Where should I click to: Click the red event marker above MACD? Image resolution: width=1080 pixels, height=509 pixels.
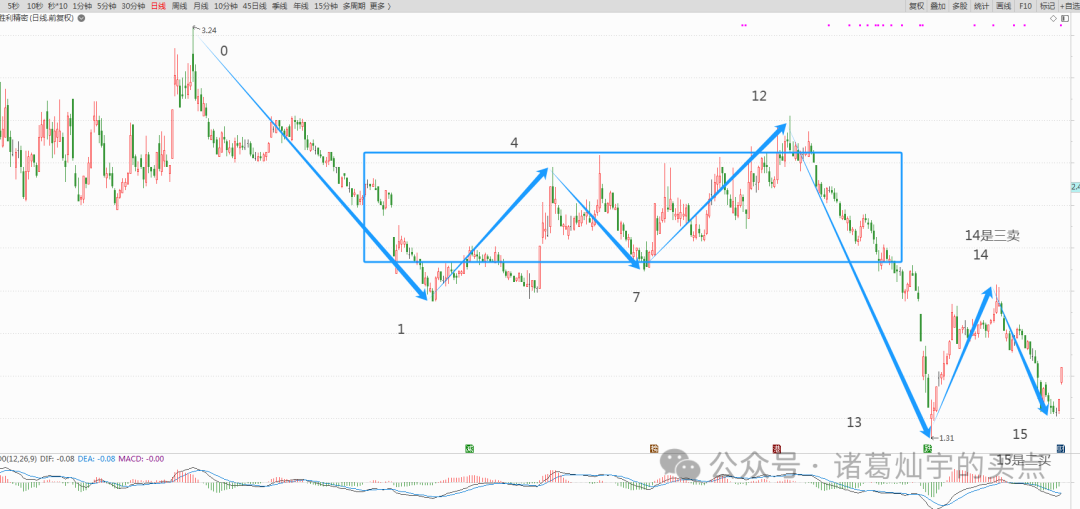[777, 449]
